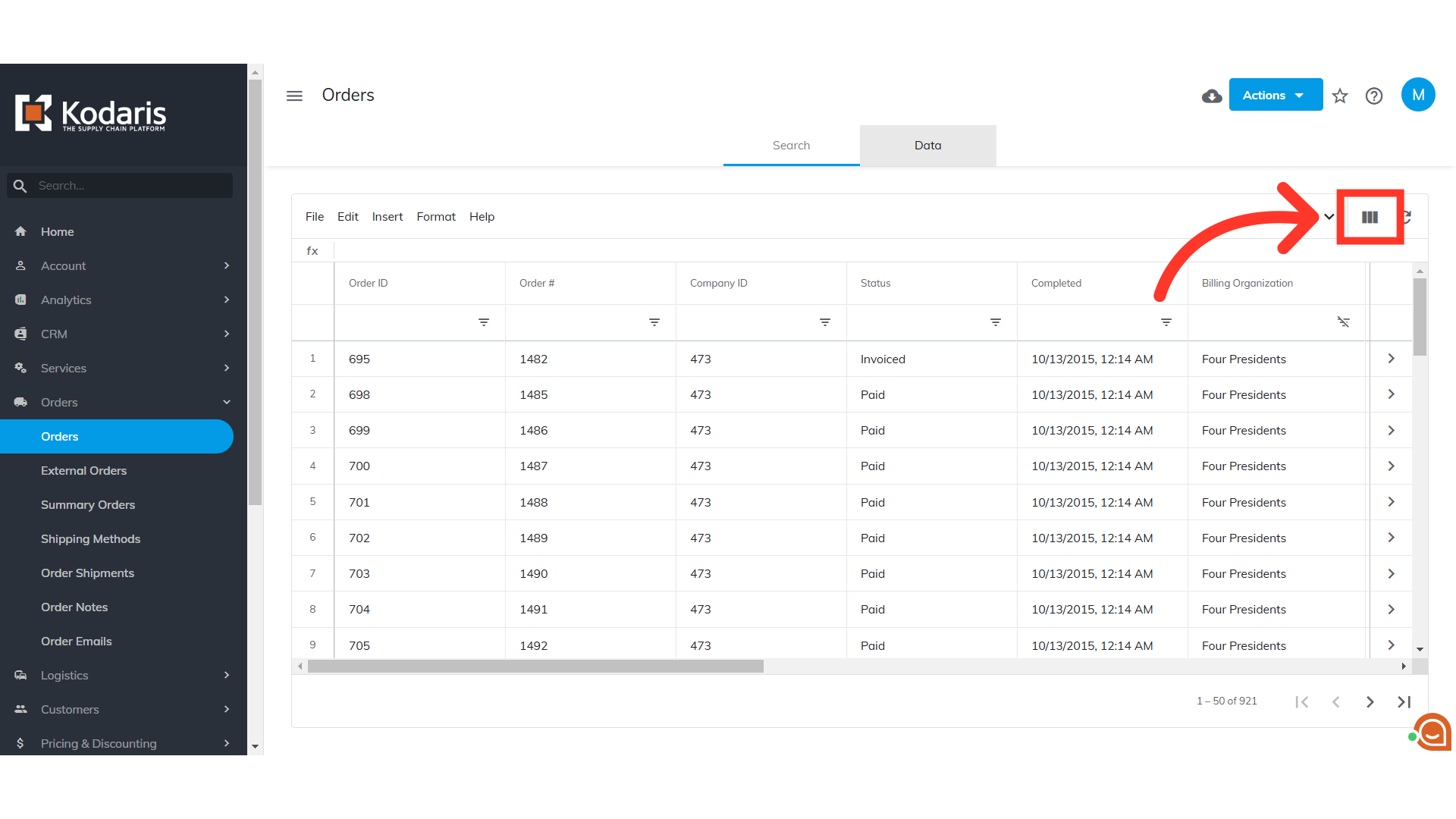Open the help question mark icon
1456x819 pixels.
tap(1374, 96)
